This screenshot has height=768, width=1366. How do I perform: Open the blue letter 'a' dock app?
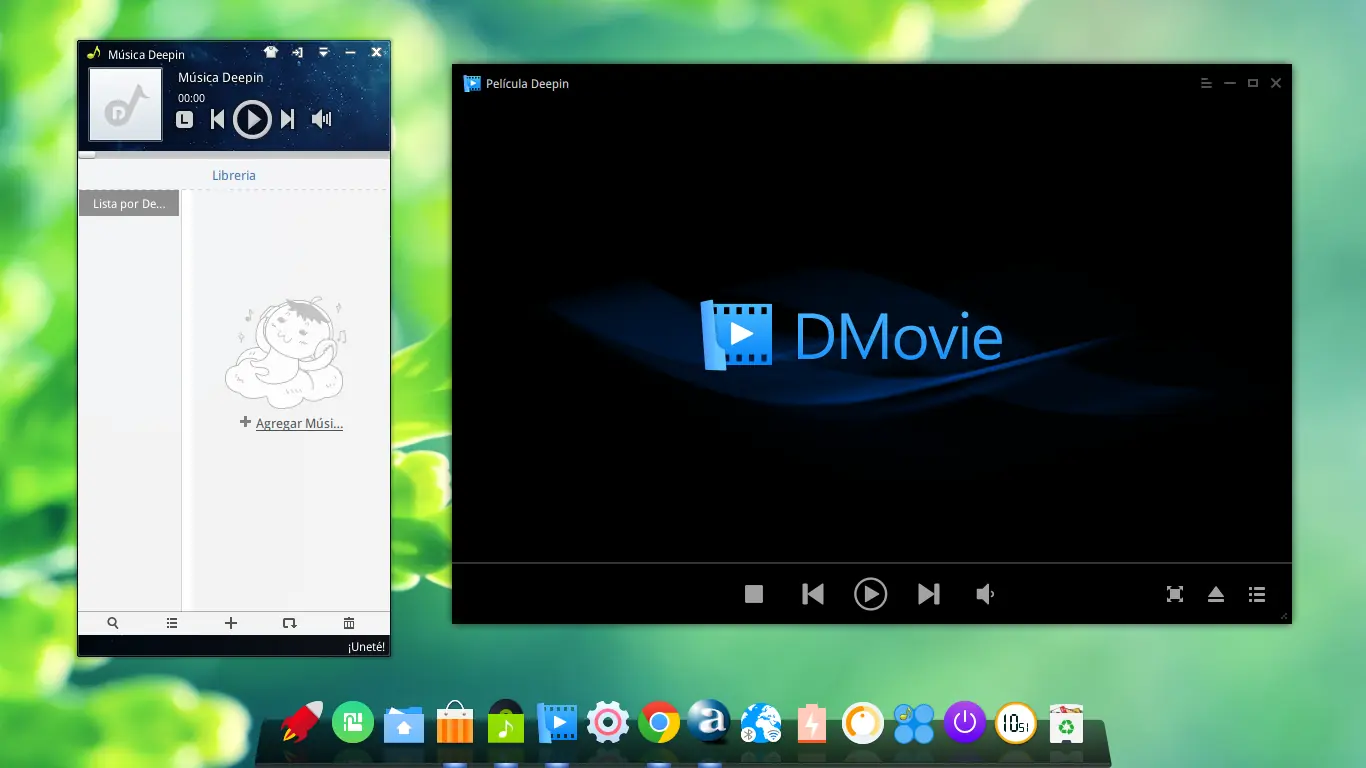(709, 721)
